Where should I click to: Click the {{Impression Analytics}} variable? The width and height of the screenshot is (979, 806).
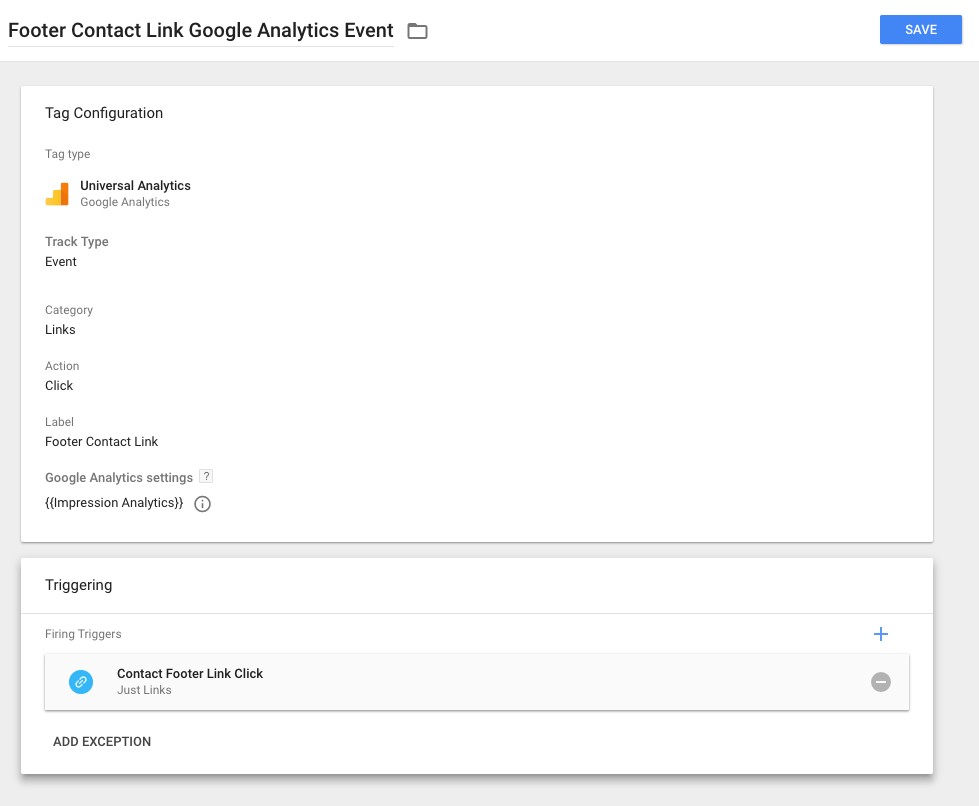(x=114, y=503)
